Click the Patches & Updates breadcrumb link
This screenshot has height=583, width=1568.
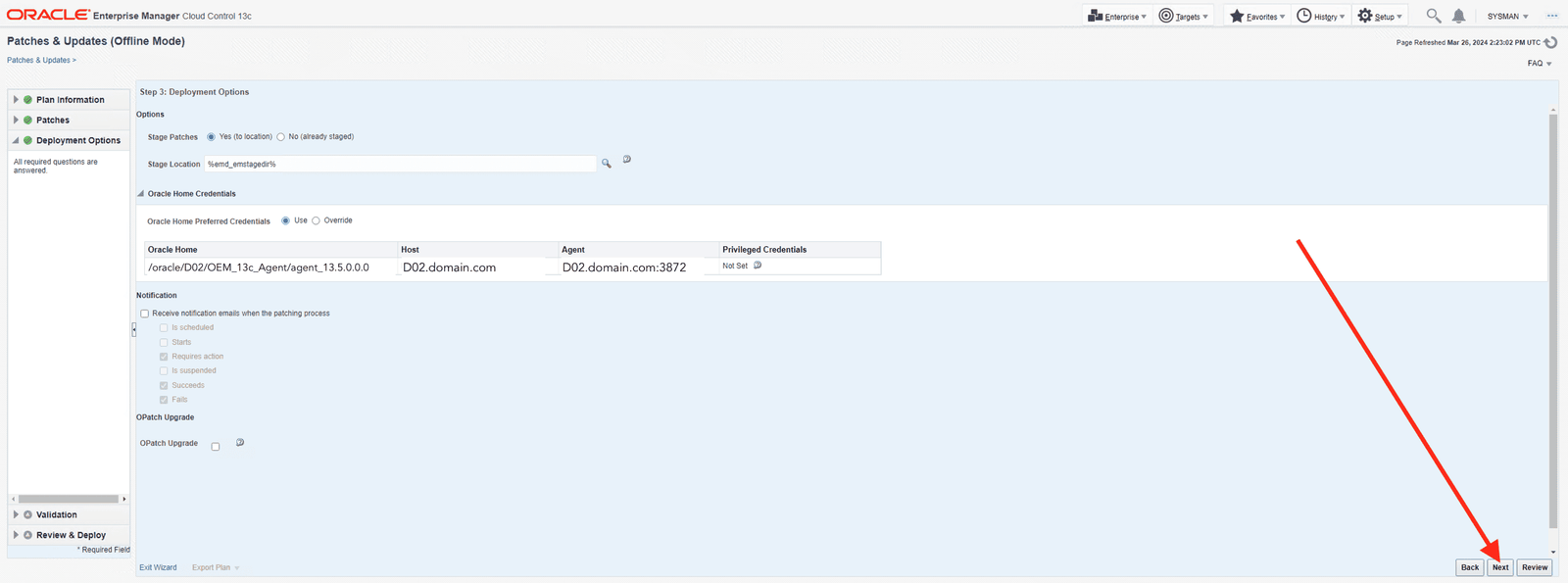pyautogui.click(x=38, y=61)
